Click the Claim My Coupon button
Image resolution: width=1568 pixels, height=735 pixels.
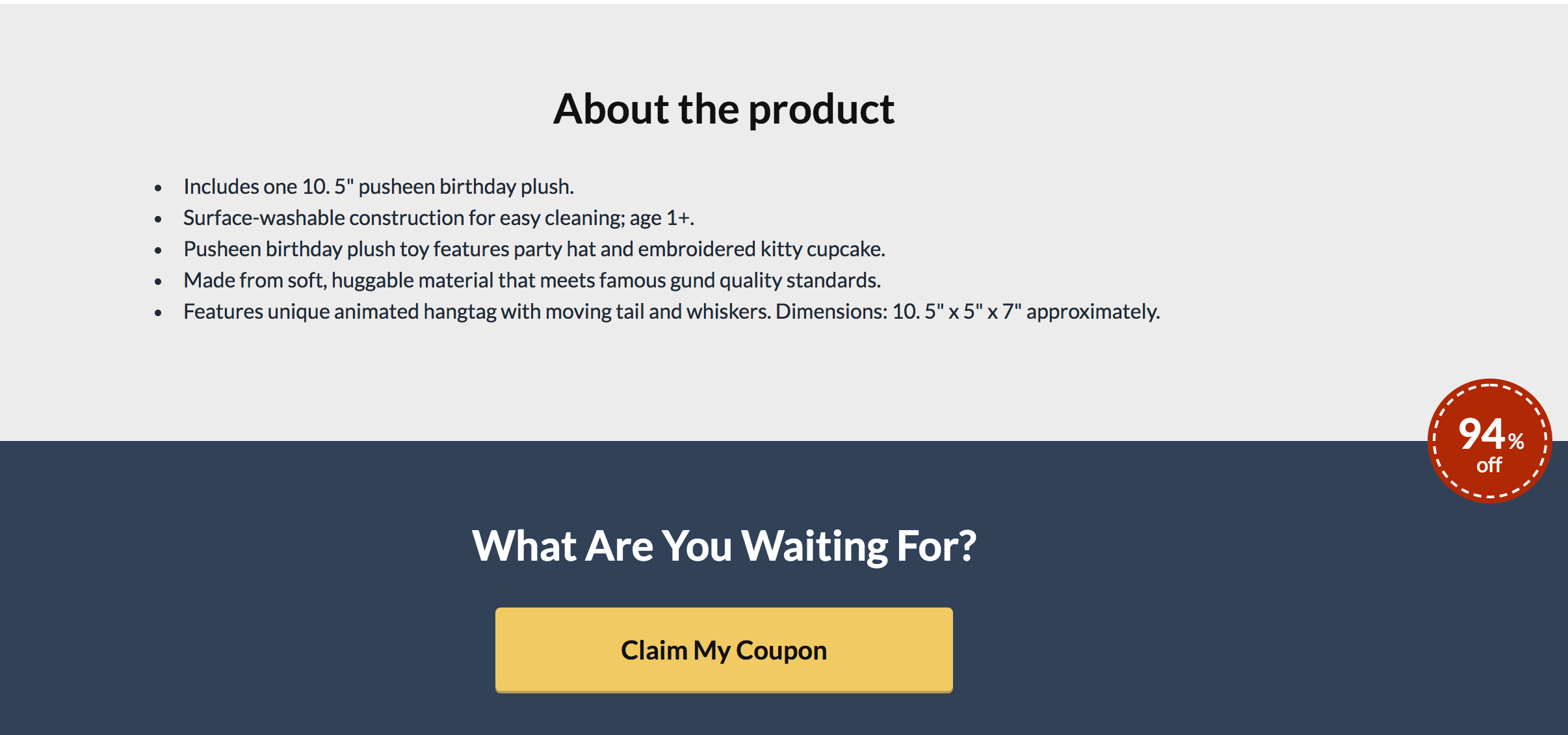(x=724, y=650)
